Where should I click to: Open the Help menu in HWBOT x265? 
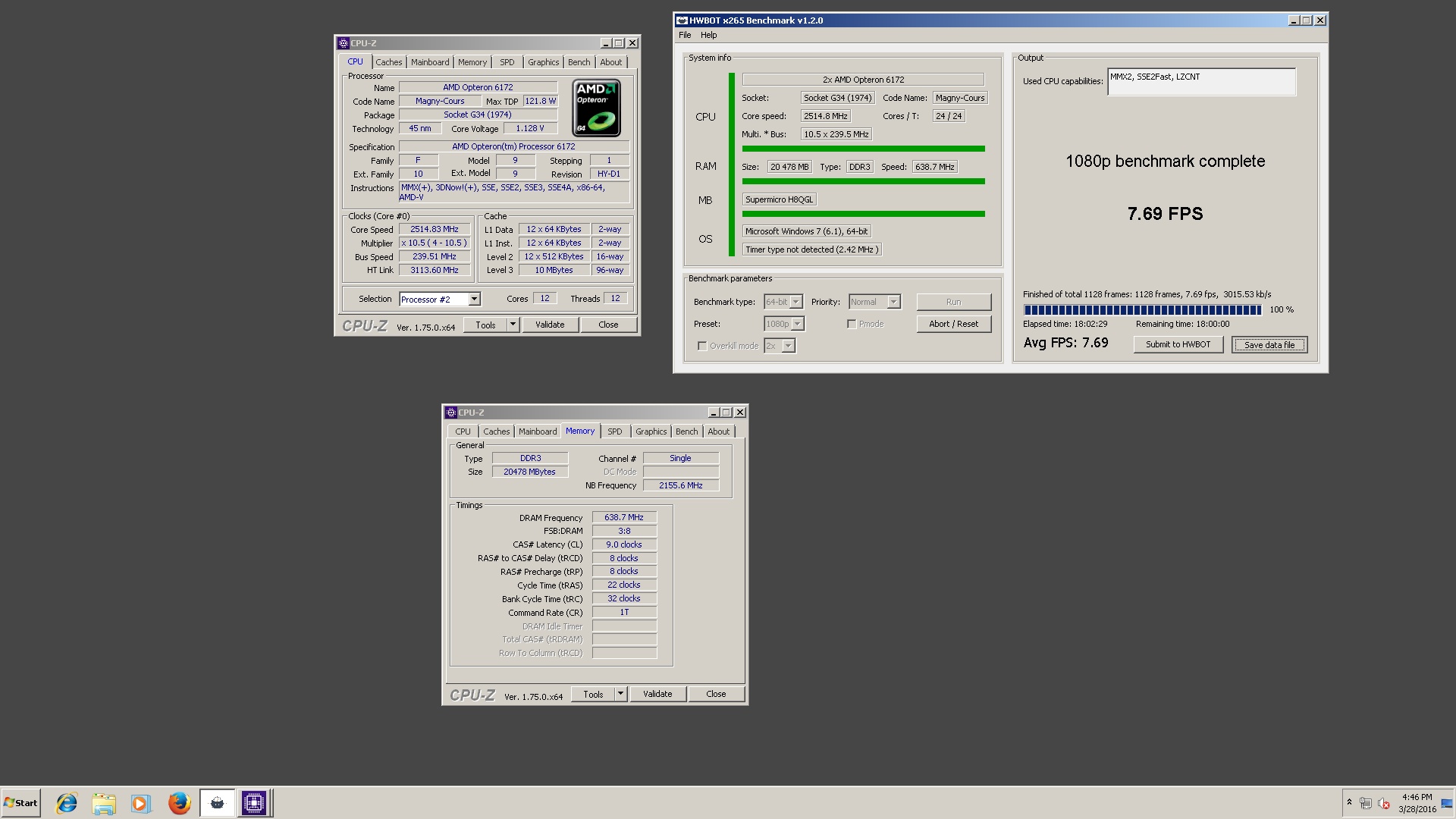coord(708,35)
